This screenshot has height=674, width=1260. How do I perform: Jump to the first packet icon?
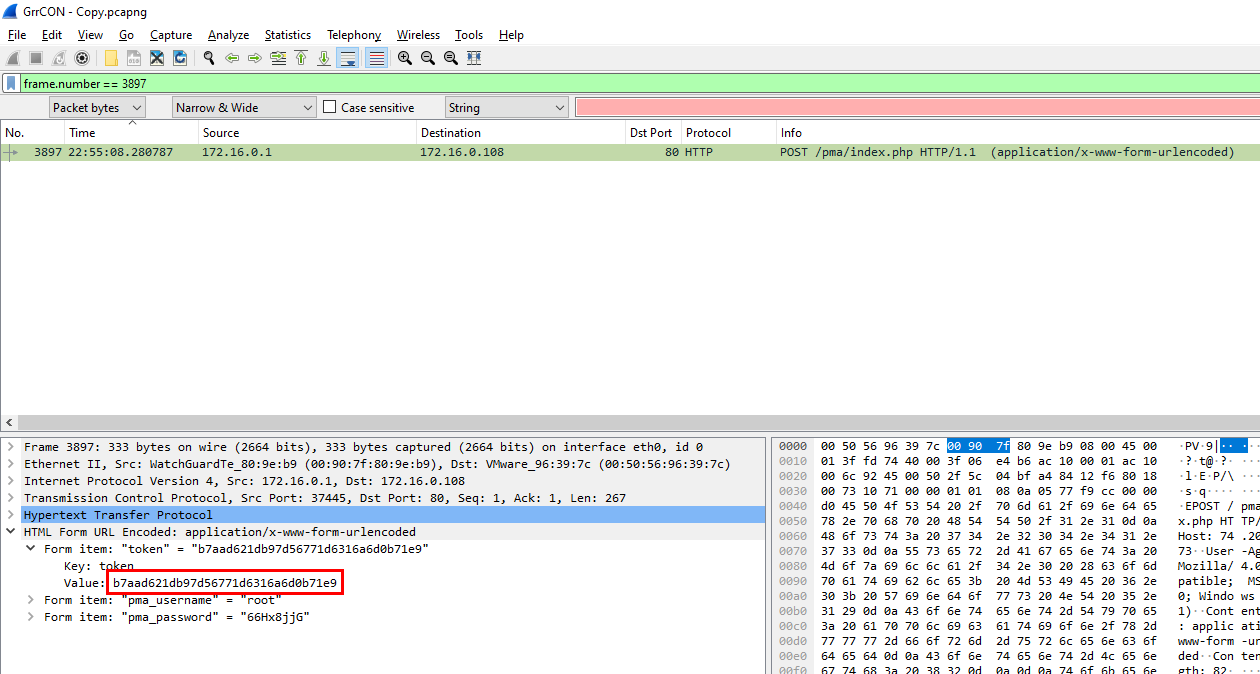[x=301, y=58]
